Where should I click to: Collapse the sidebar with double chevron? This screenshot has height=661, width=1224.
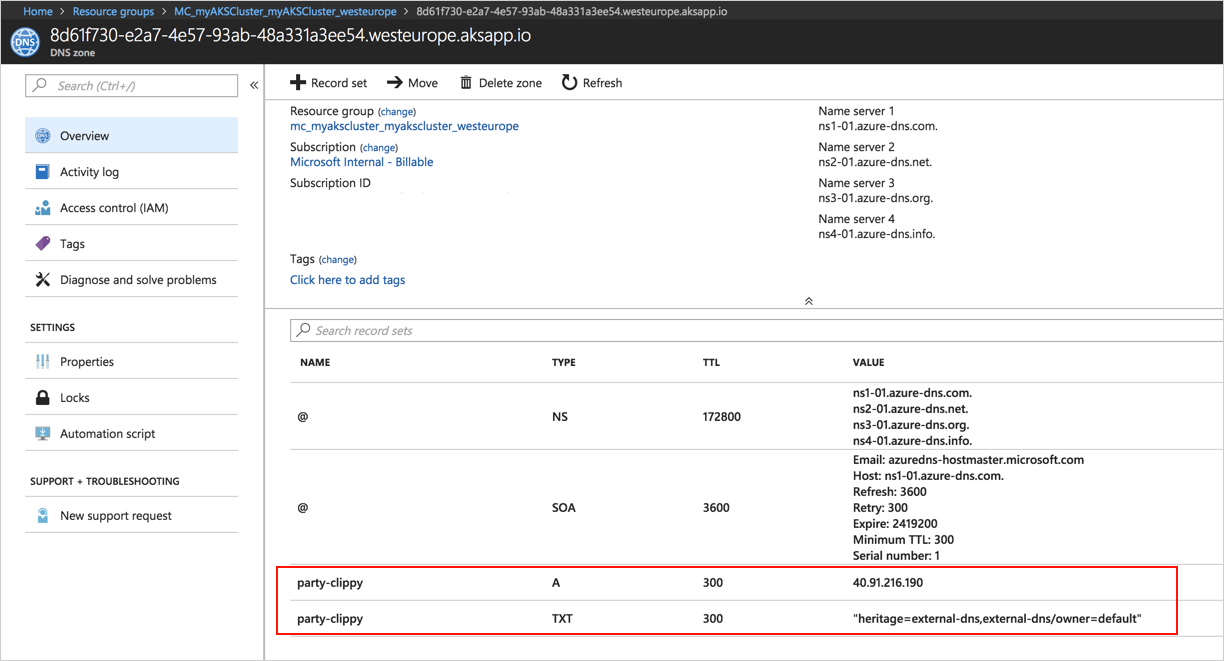coord(254,86)
